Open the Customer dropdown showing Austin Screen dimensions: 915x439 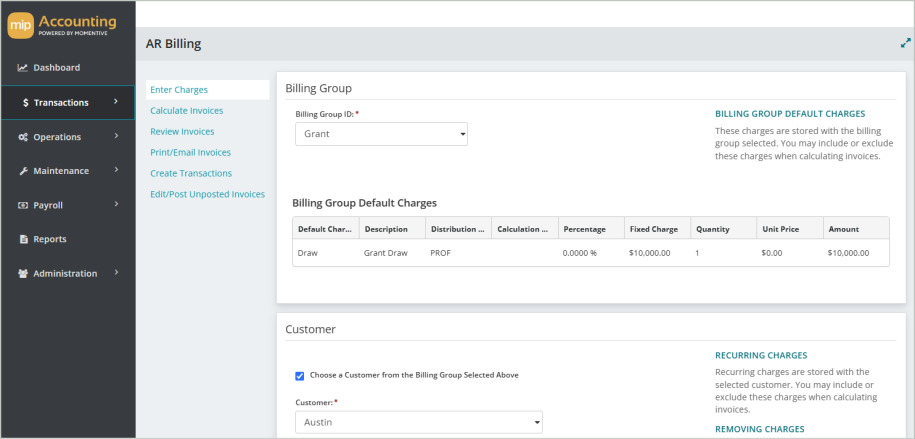tap(418, 422)
